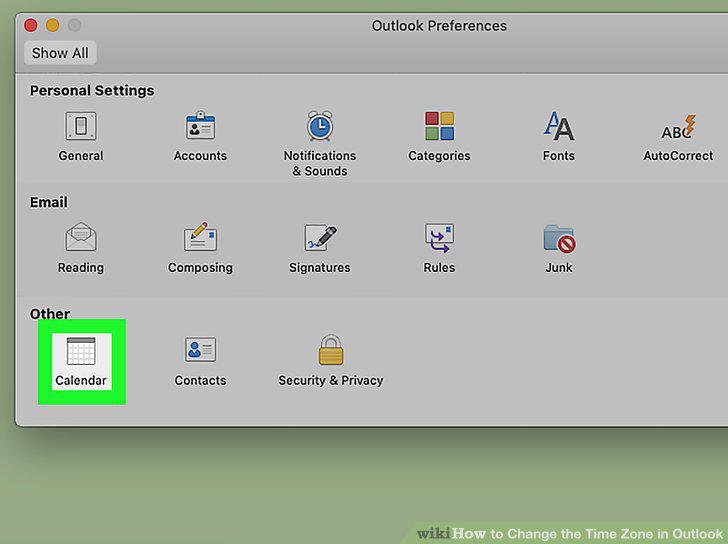Open Categories preferences

point(439,136)
